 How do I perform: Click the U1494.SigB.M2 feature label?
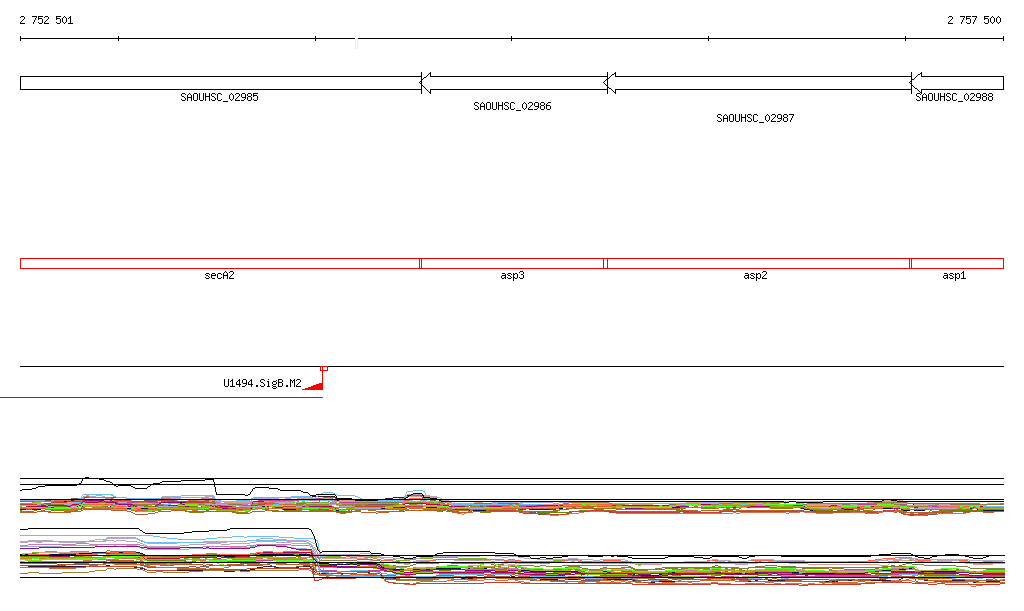pos(262,383)
